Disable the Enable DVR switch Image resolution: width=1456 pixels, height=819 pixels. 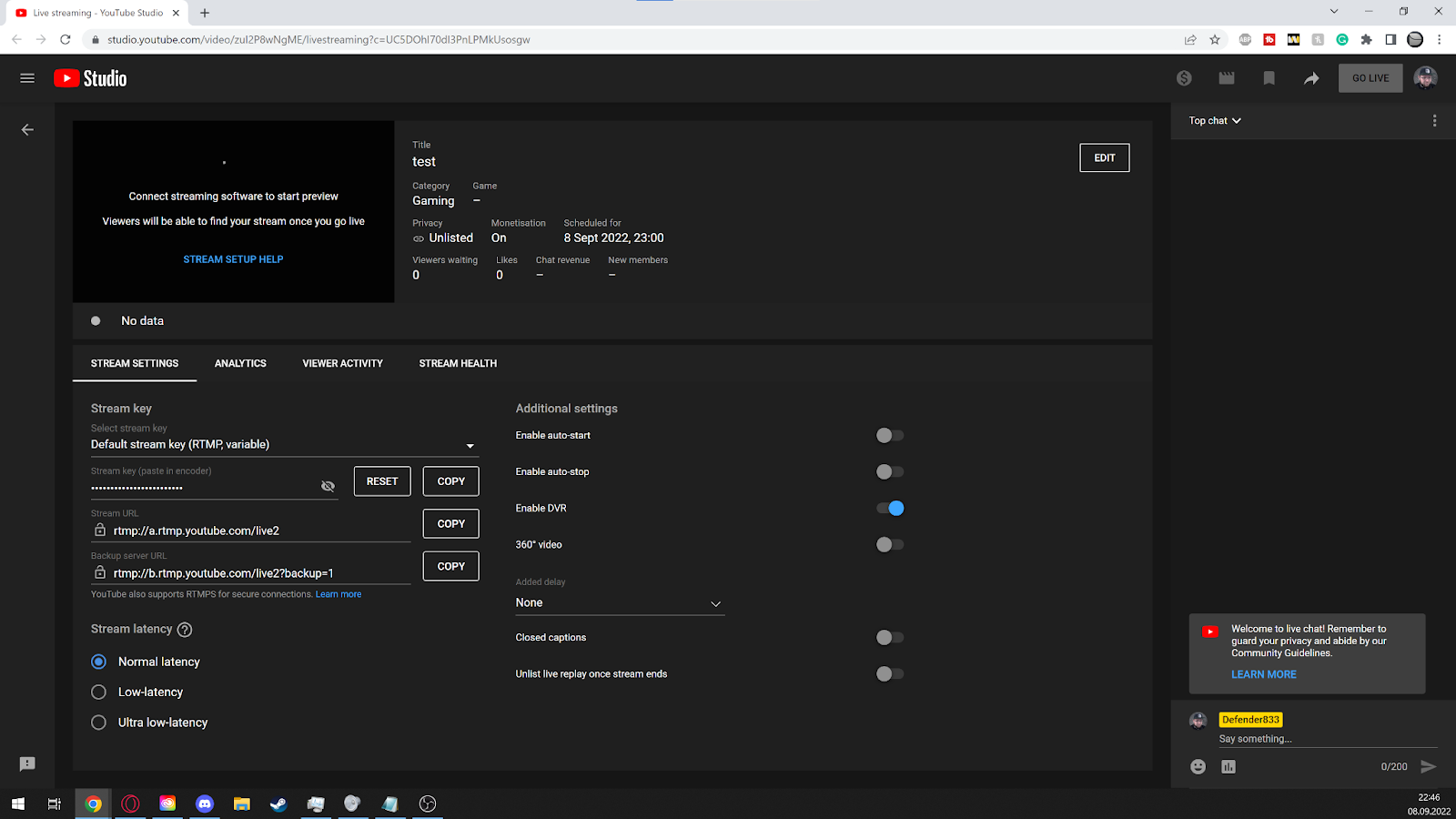pyautogui.click(x=890, y=509)
